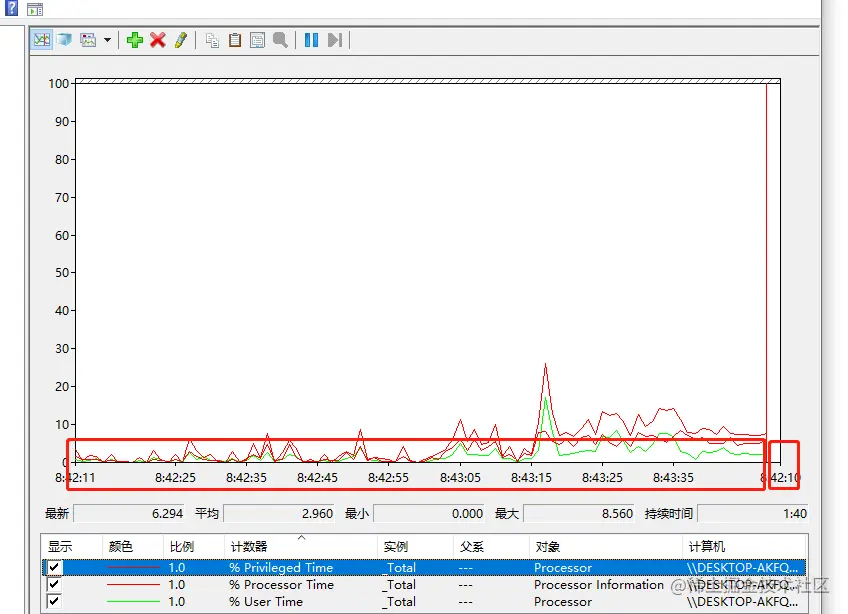Uncheck the % Privileged Time display checkbox
Screen dimensions: 848x614
pos(54,567)
